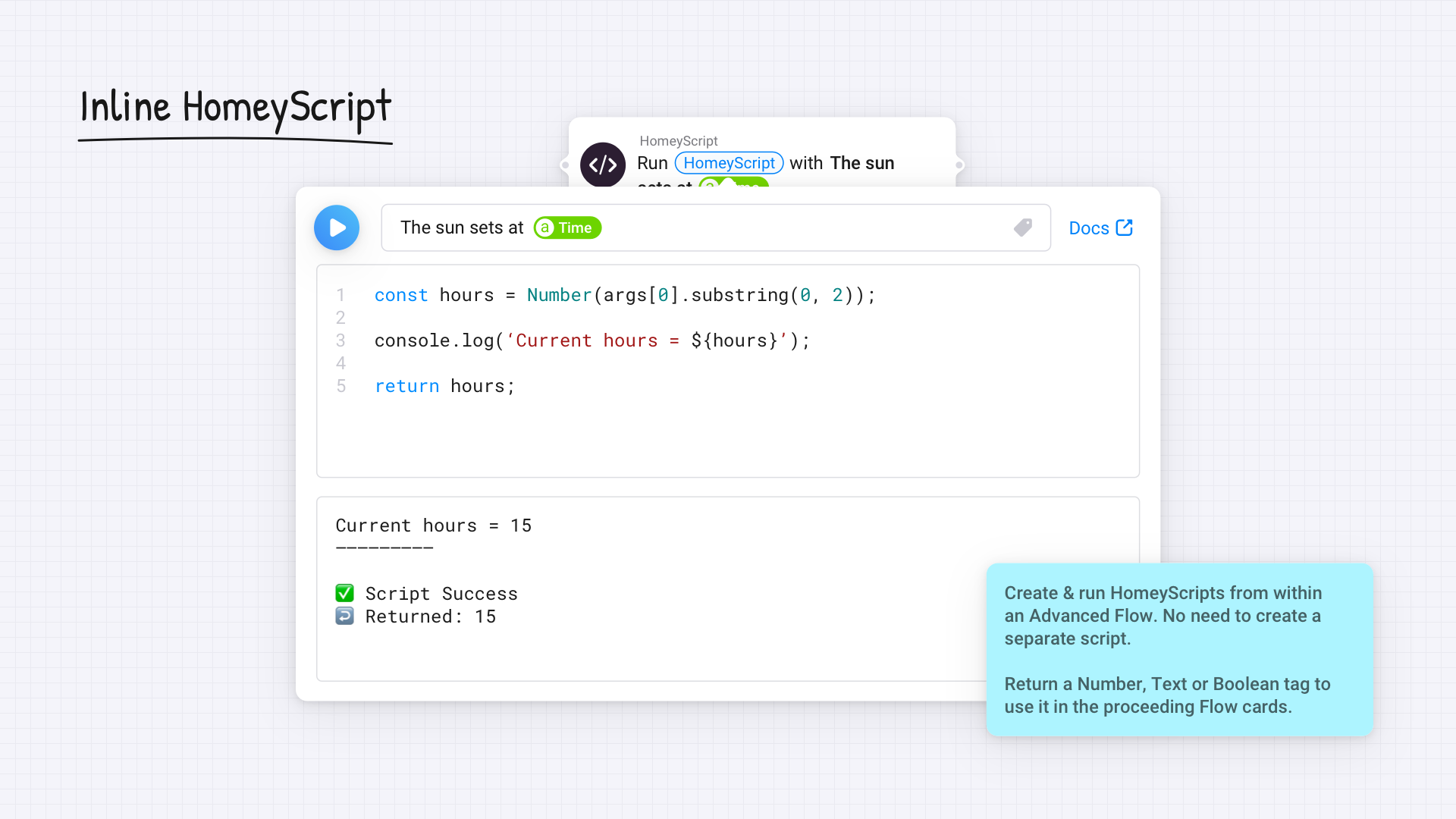
Task: Click the flow card's left connector dot
Action: tap(565, 165)
